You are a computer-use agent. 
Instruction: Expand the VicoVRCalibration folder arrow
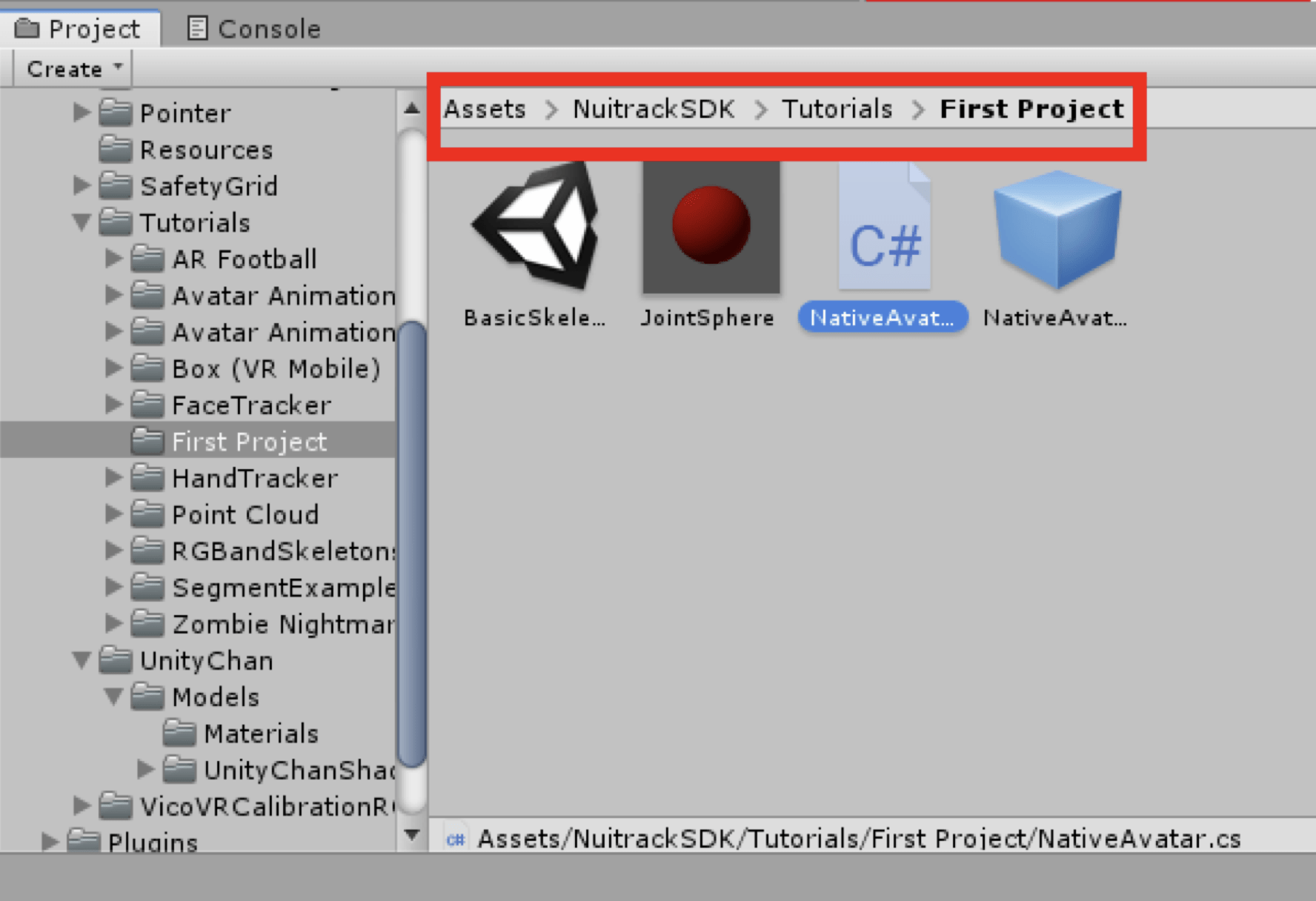click(82, 806)
